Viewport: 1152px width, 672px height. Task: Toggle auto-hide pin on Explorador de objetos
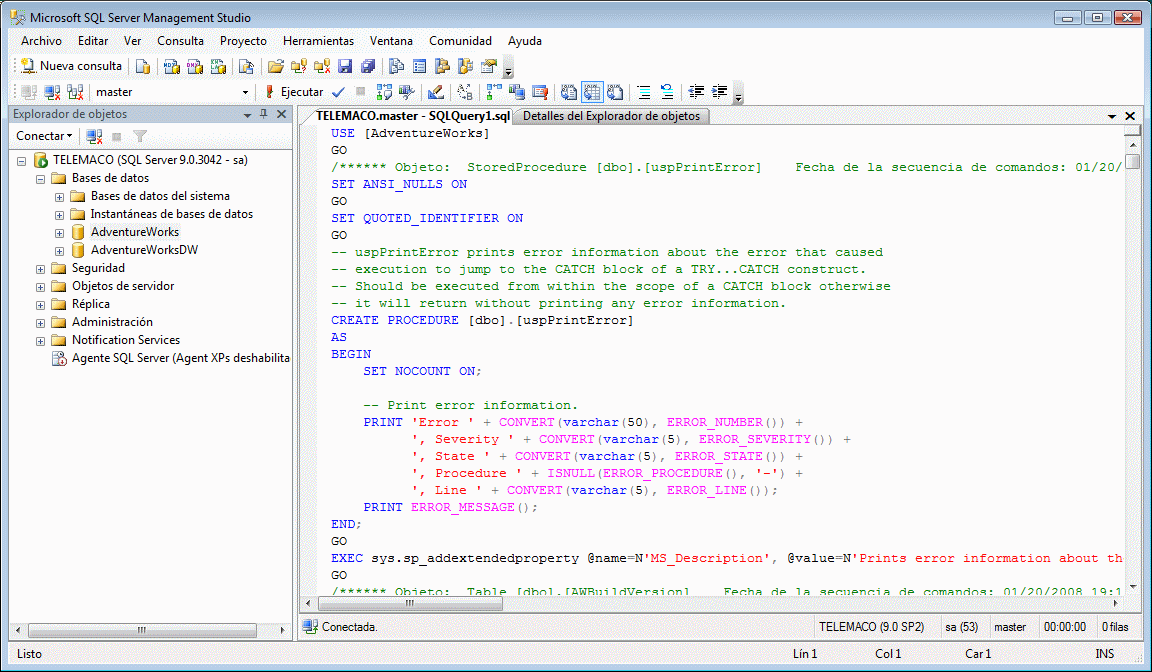tap(264, 114)
